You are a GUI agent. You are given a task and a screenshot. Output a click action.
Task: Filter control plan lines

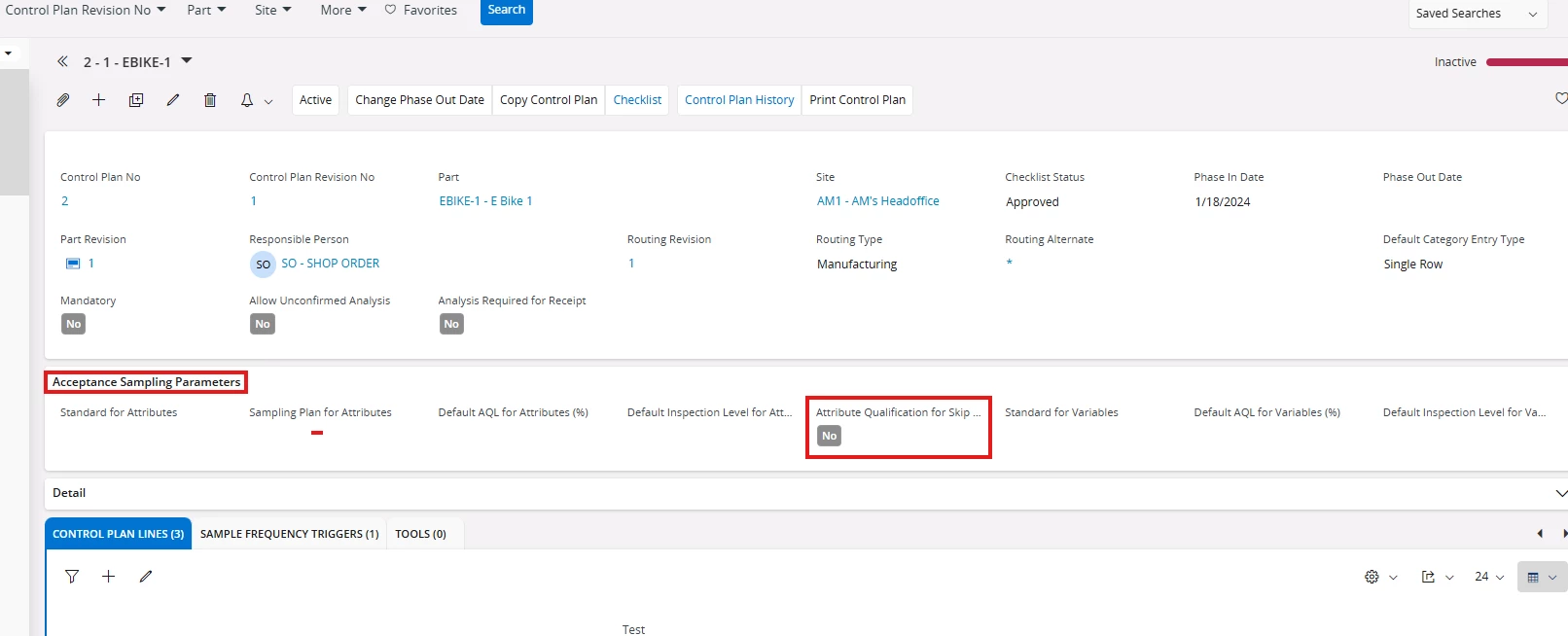(72, 577)
